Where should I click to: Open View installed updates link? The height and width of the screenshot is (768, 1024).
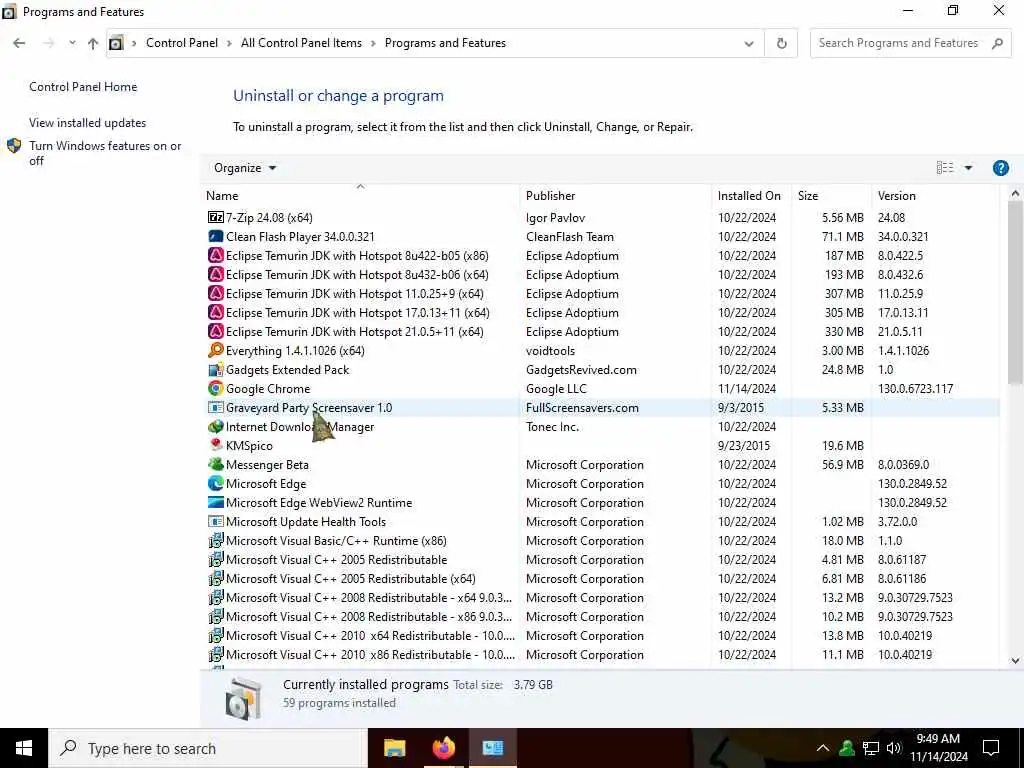(88, 123)
